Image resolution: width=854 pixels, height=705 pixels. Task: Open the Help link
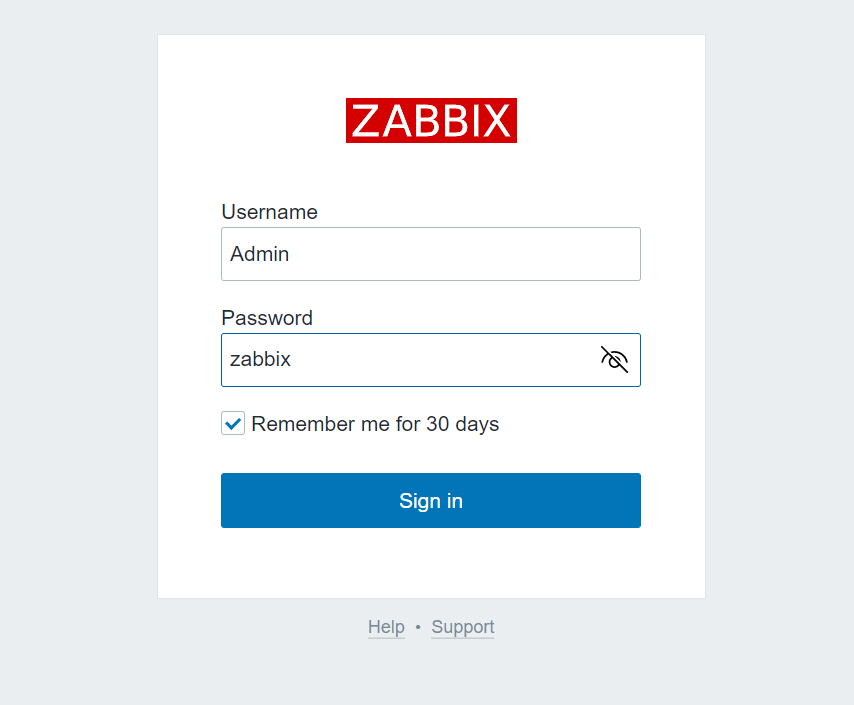386,627
